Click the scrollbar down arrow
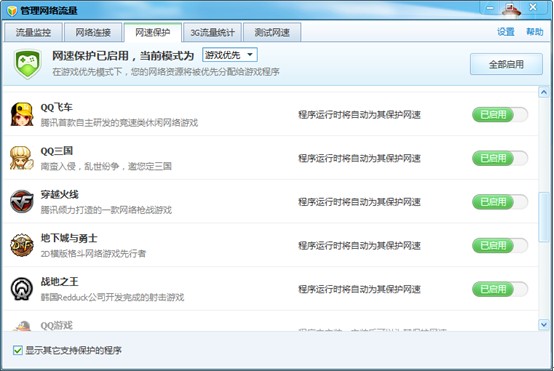The height and width of the screenshot is (371, 554). [543, 324]
